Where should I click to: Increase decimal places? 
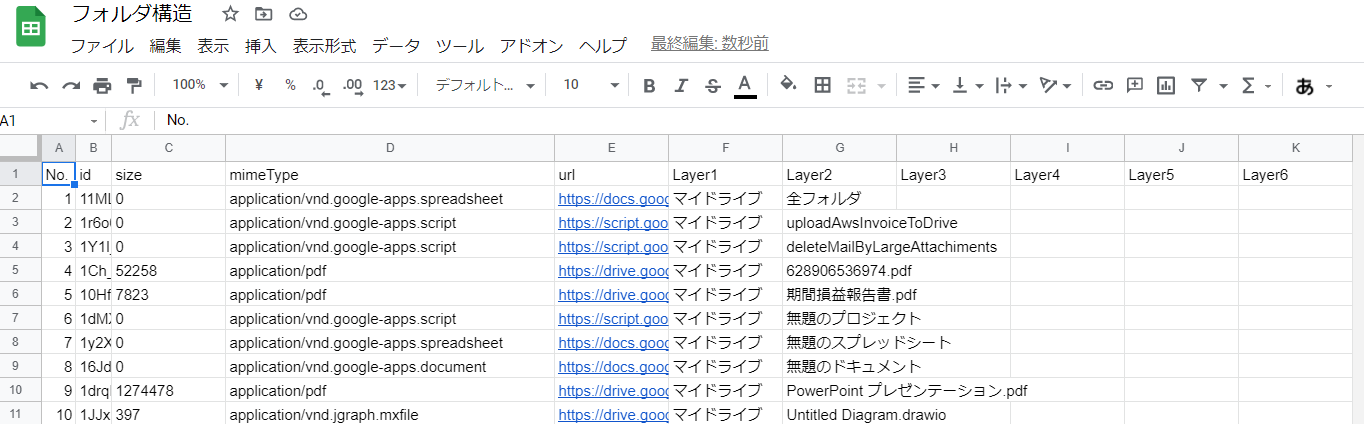352,85
